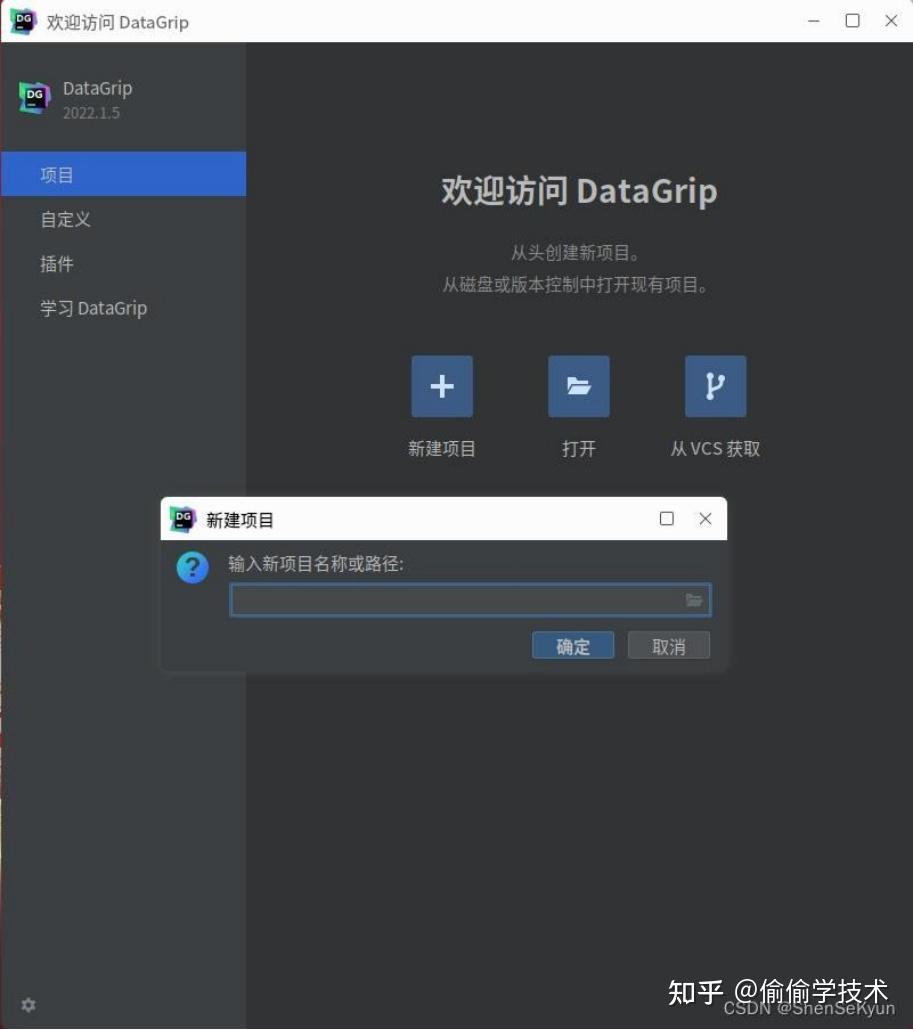Highlight the 项目 sidebar item
Image resolution: width=913 pixels, height=1030 pixels.
57,175
